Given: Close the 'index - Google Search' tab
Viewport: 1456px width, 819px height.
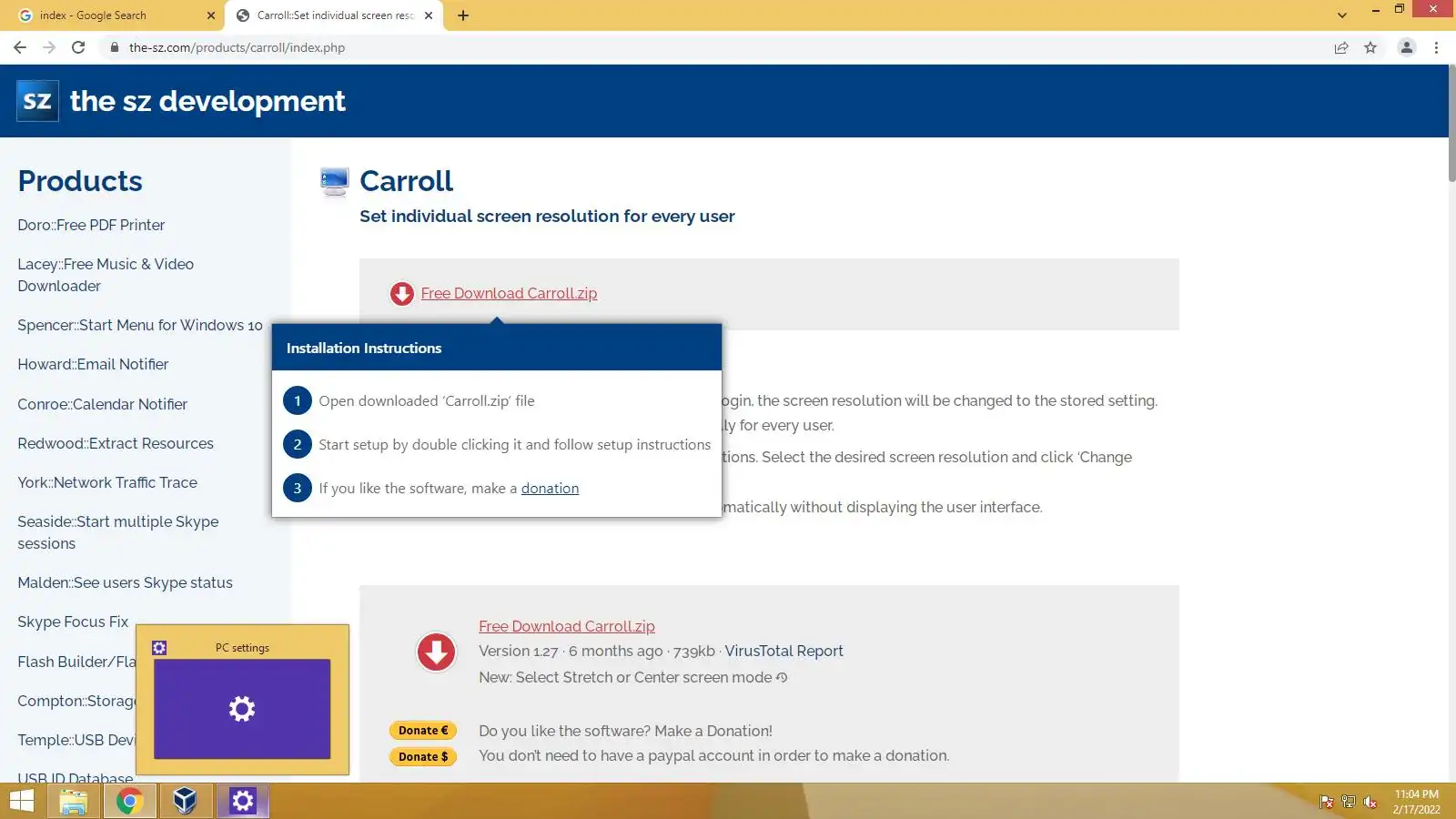Looking at the screenshot, I should point(211,15).
